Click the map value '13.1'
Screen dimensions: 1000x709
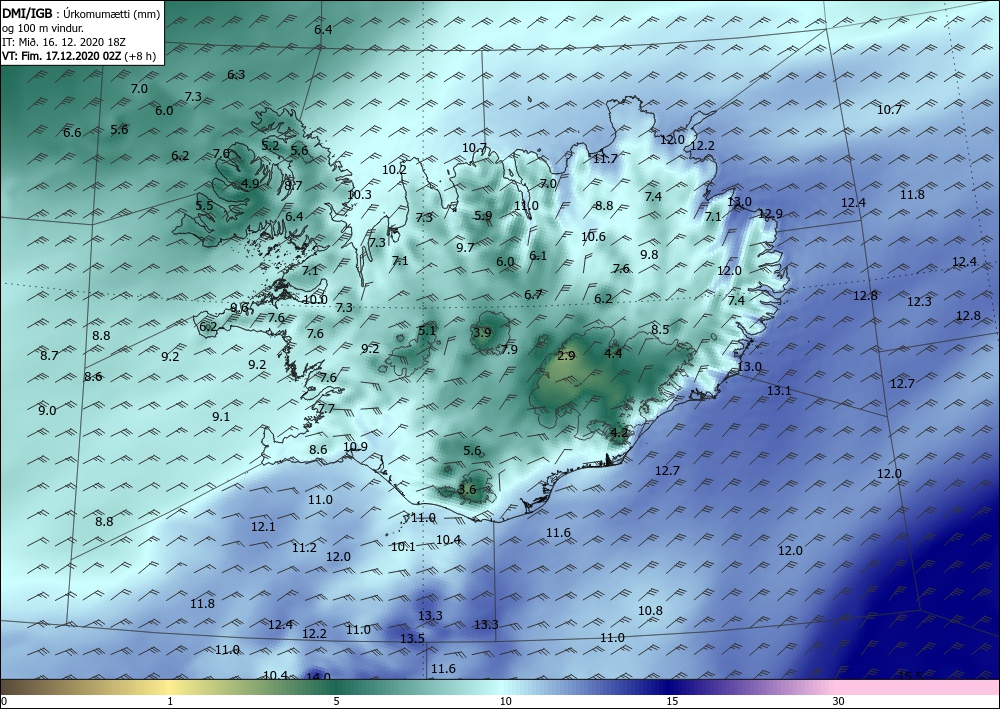coord(779,390)
